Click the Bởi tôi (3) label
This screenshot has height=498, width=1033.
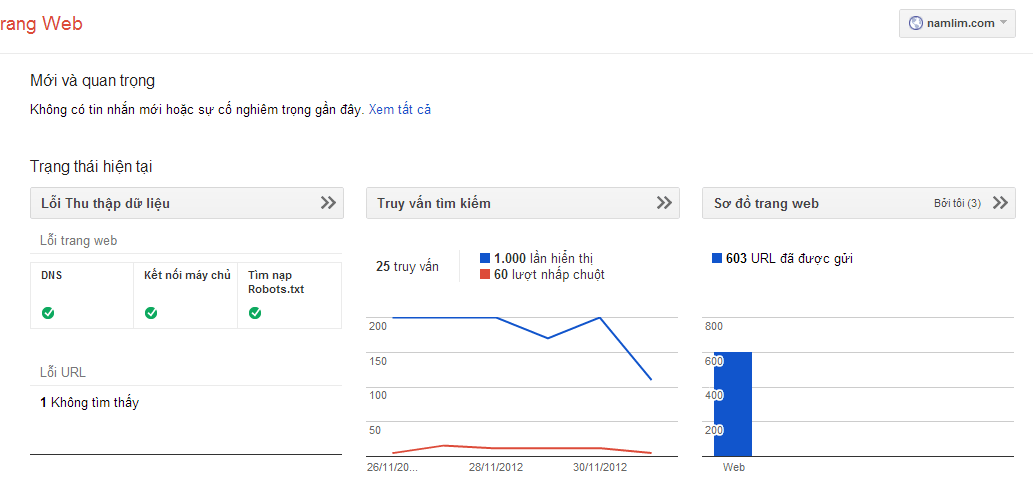click(957, 203)
